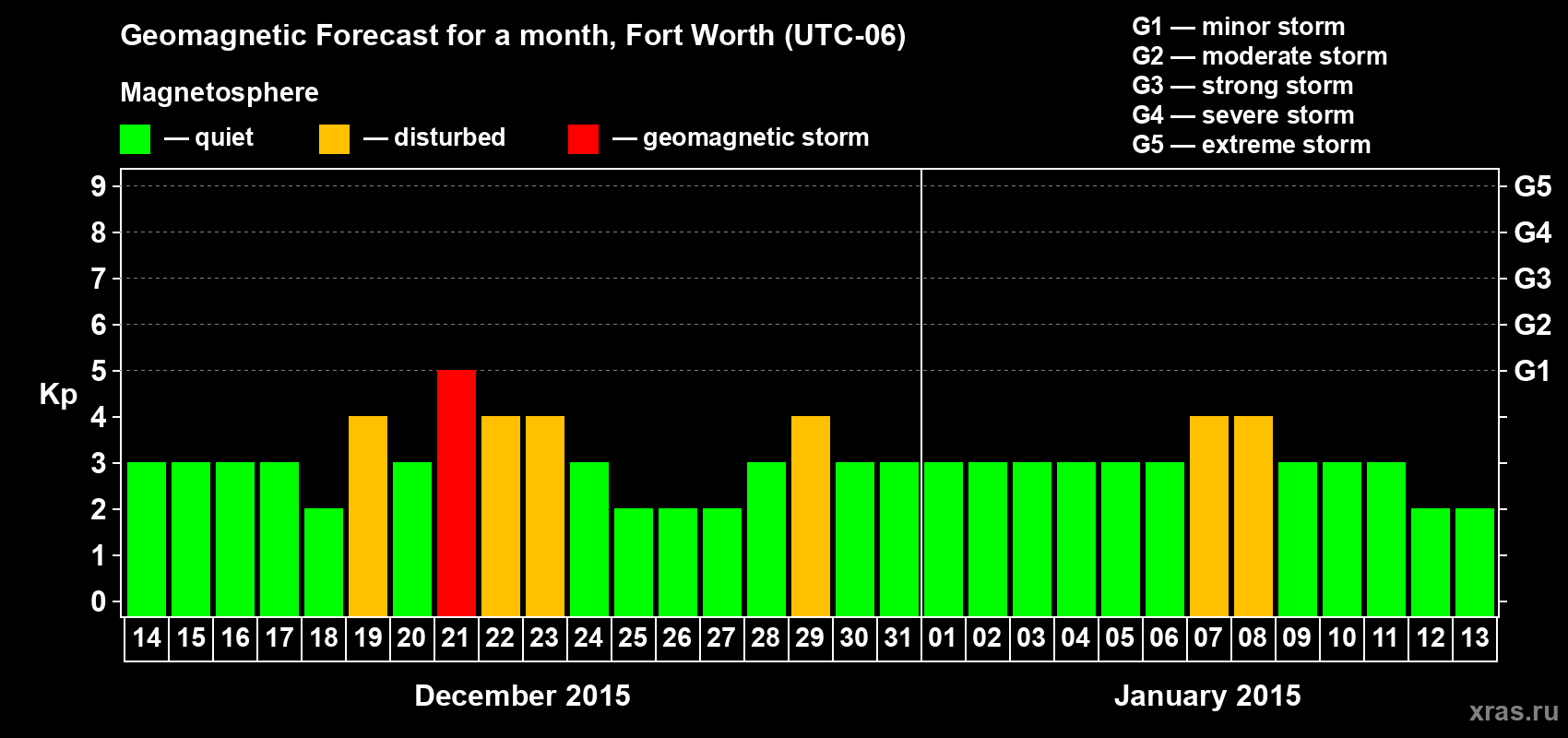Image resolution: width=1568 pixels, height=738 pixels.
Task: Click date label 08 on the axis
Action: [x=1253, y=637]
